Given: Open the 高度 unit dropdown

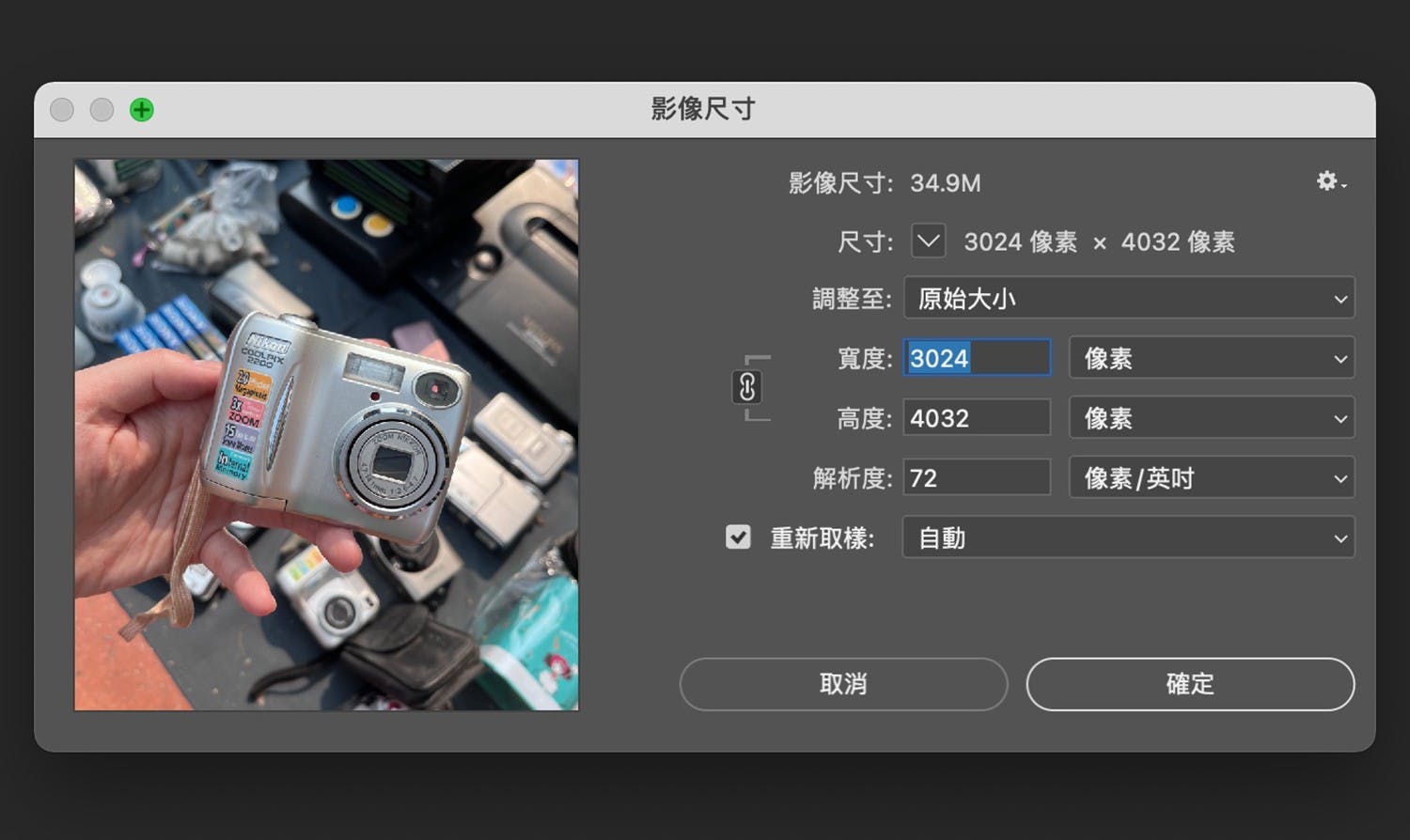Looking at the screenshot, I should tap(1211, 418).
